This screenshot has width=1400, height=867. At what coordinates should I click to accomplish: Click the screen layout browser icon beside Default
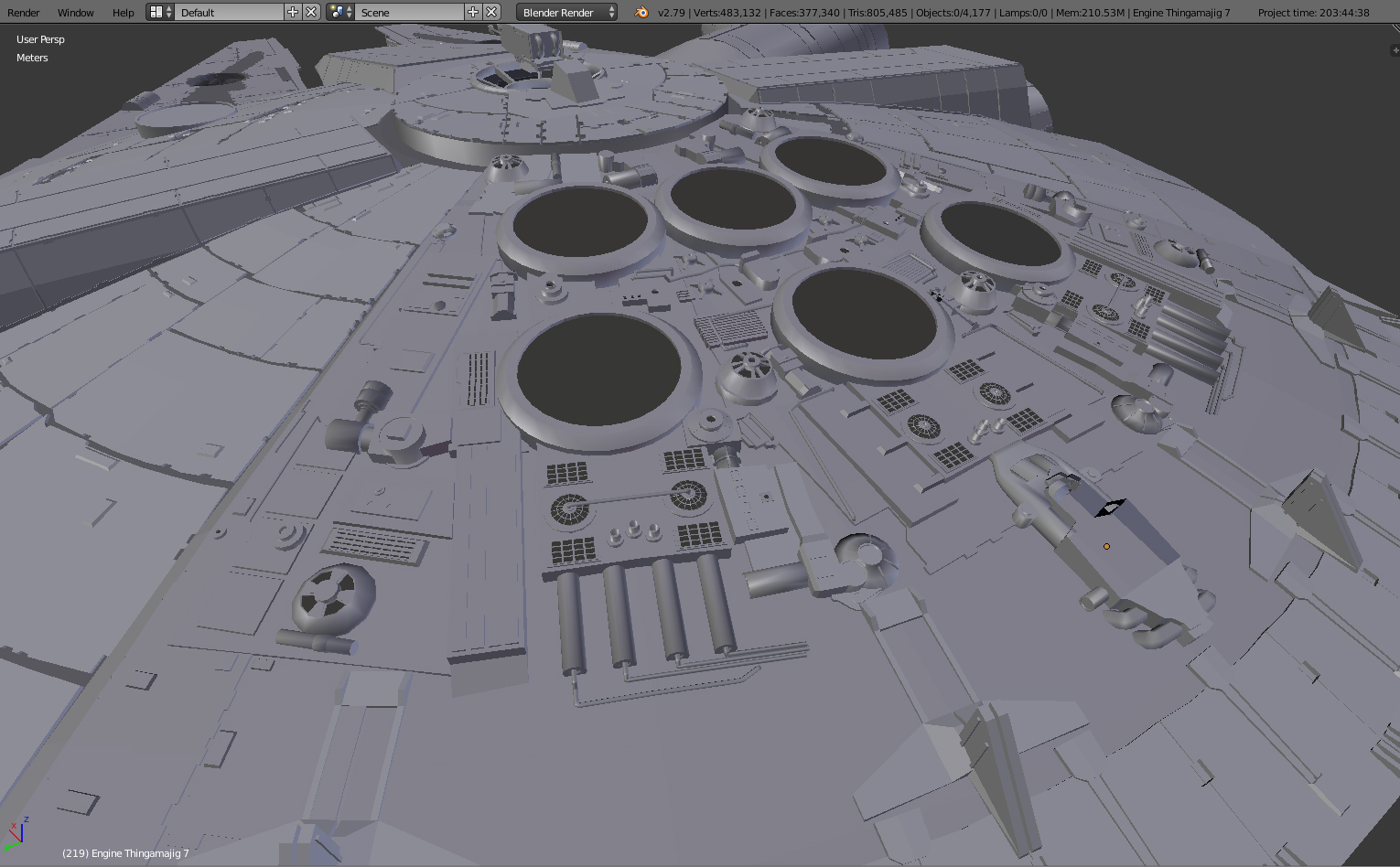(158, 13)
